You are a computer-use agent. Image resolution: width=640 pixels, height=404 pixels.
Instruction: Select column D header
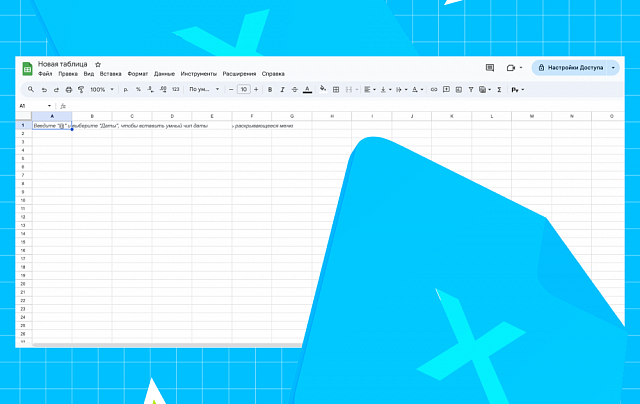click(172, 116)
